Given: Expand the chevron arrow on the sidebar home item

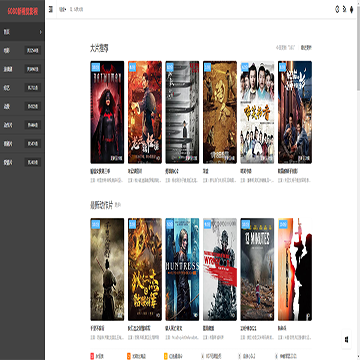Looking at the screenshot, I should 41,32.
